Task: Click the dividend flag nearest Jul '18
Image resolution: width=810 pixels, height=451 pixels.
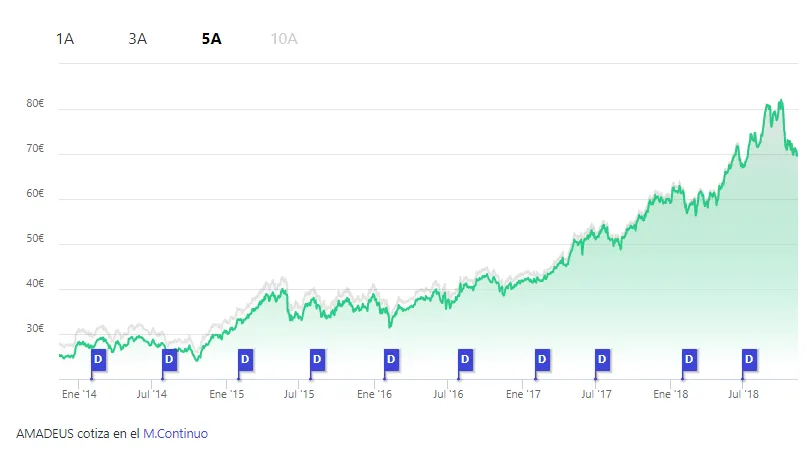Action: coord(749,358)
